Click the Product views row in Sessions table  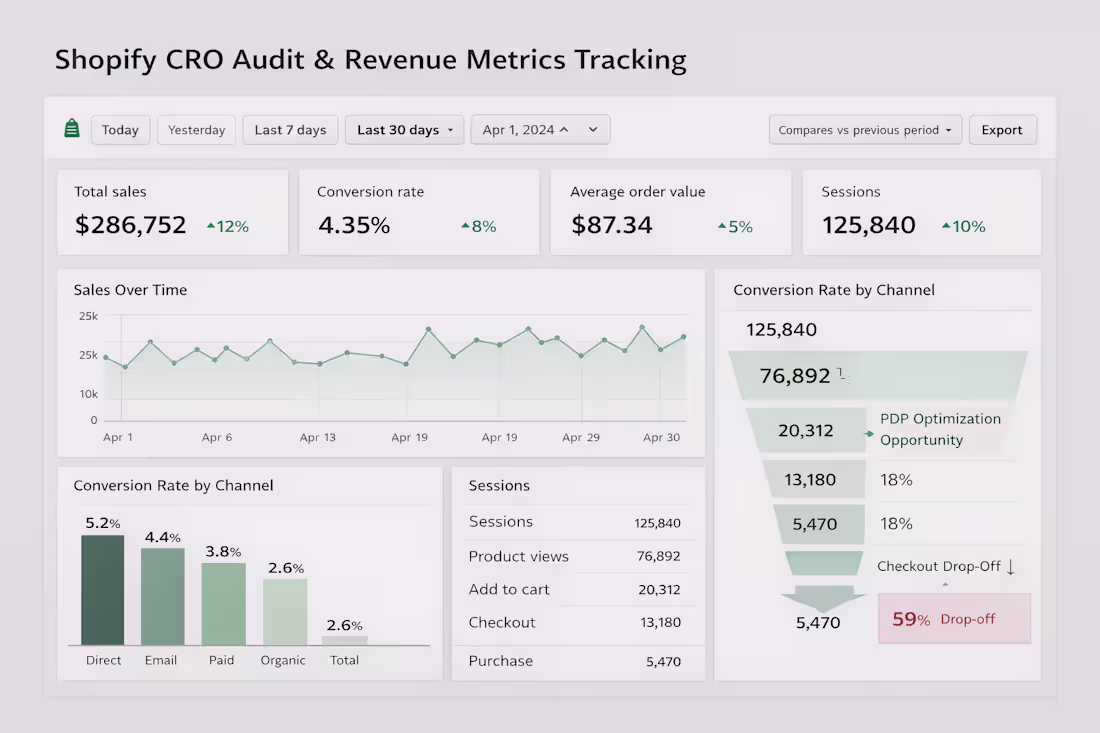coord(575,556)
